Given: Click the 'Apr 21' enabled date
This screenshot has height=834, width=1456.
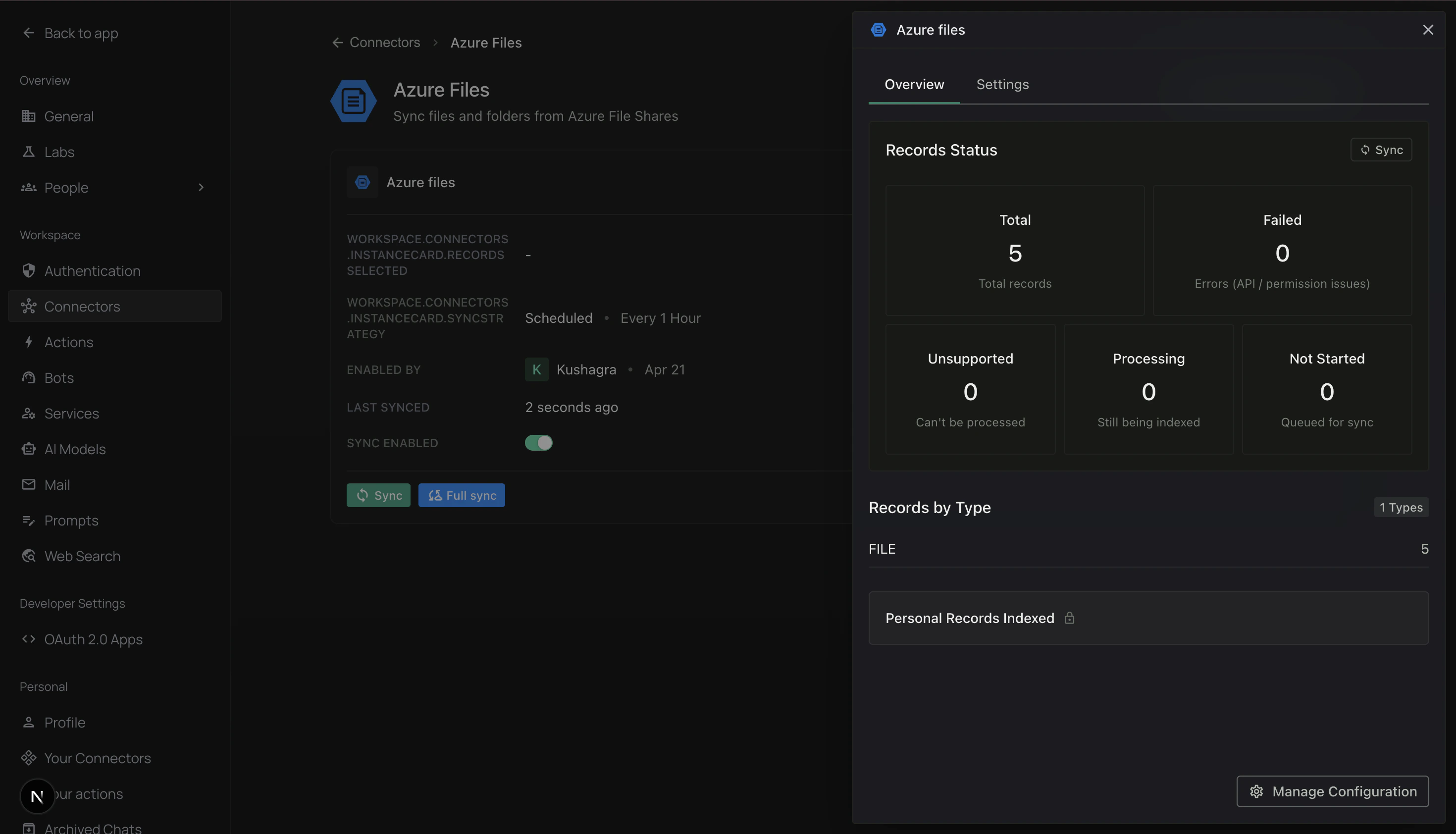Looking at the screenshot, I should pyautogui.click(x=665, y=369).
